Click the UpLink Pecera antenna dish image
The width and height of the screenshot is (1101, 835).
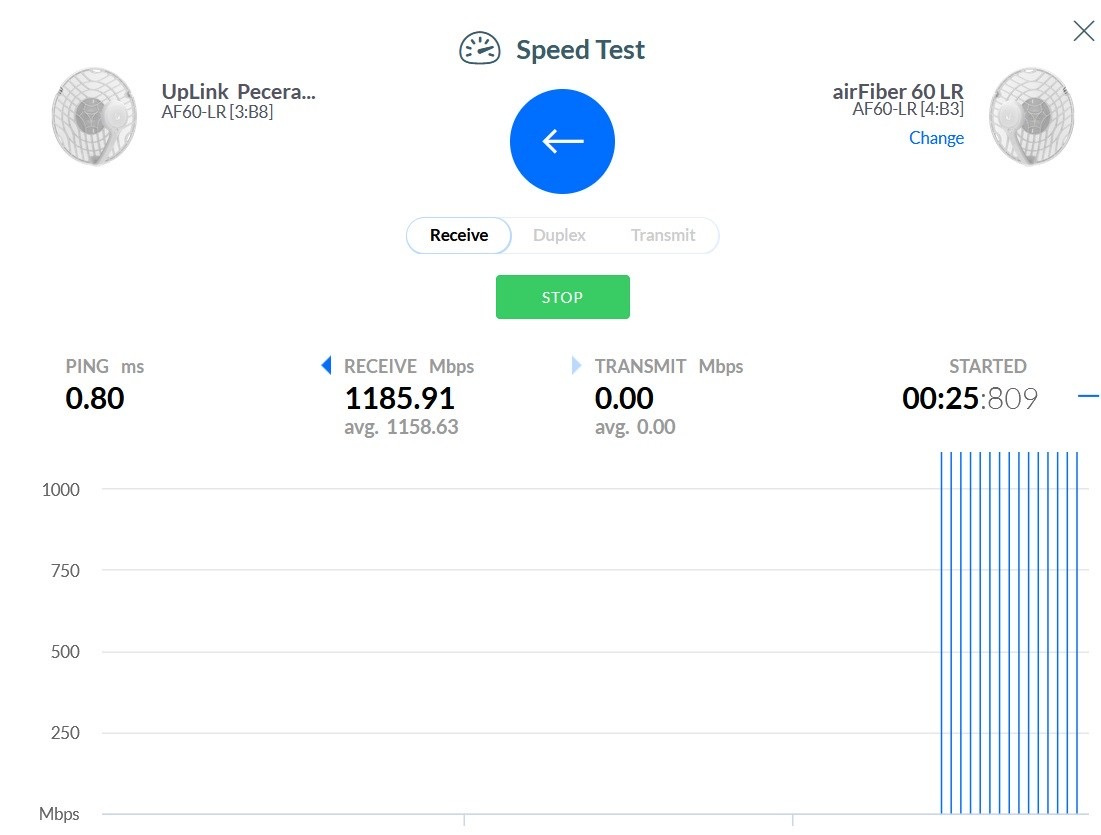click(x=93, y=115)
